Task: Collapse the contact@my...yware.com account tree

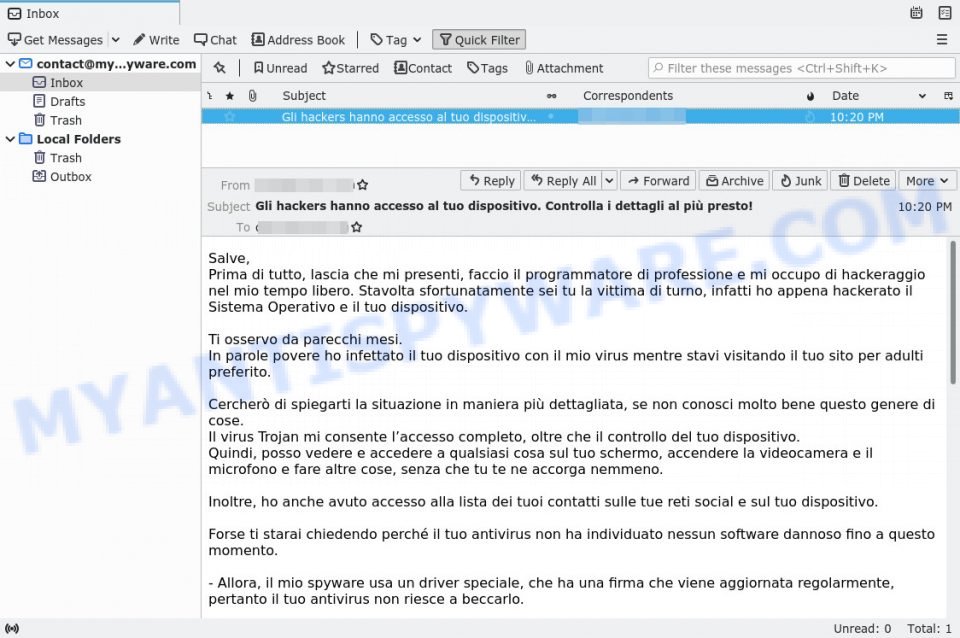Action: 10,64
